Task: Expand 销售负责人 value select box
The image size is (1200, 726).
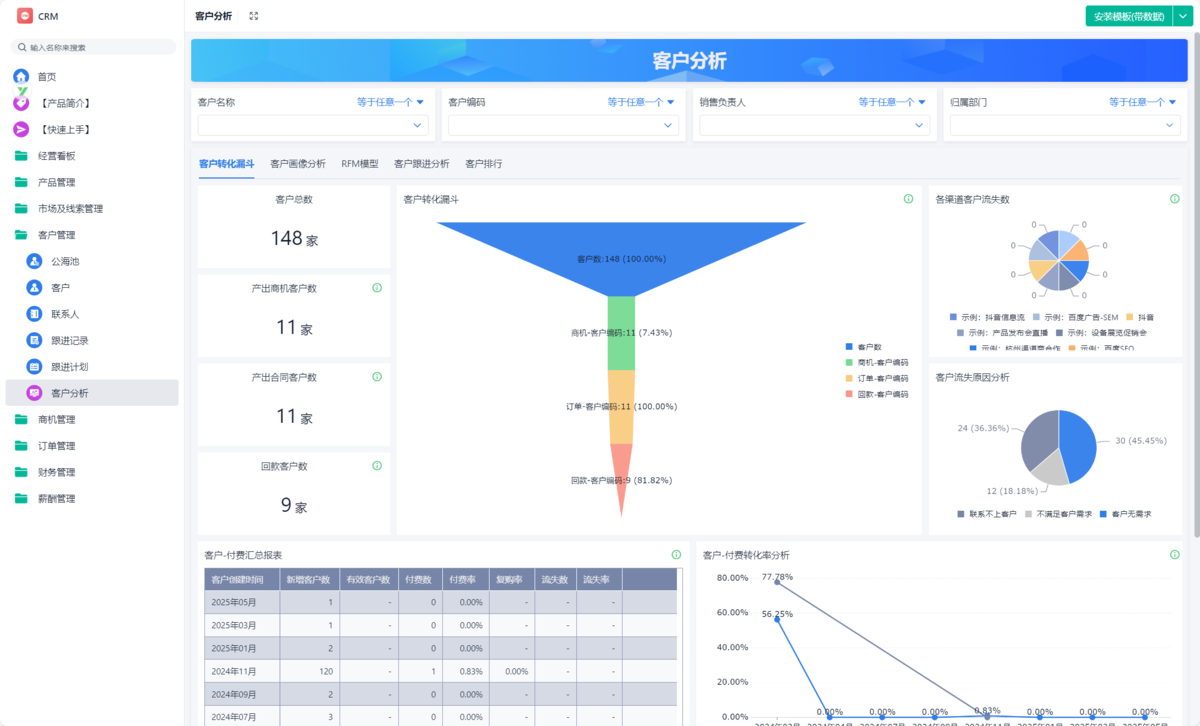Action: click(x=814, y=125)
